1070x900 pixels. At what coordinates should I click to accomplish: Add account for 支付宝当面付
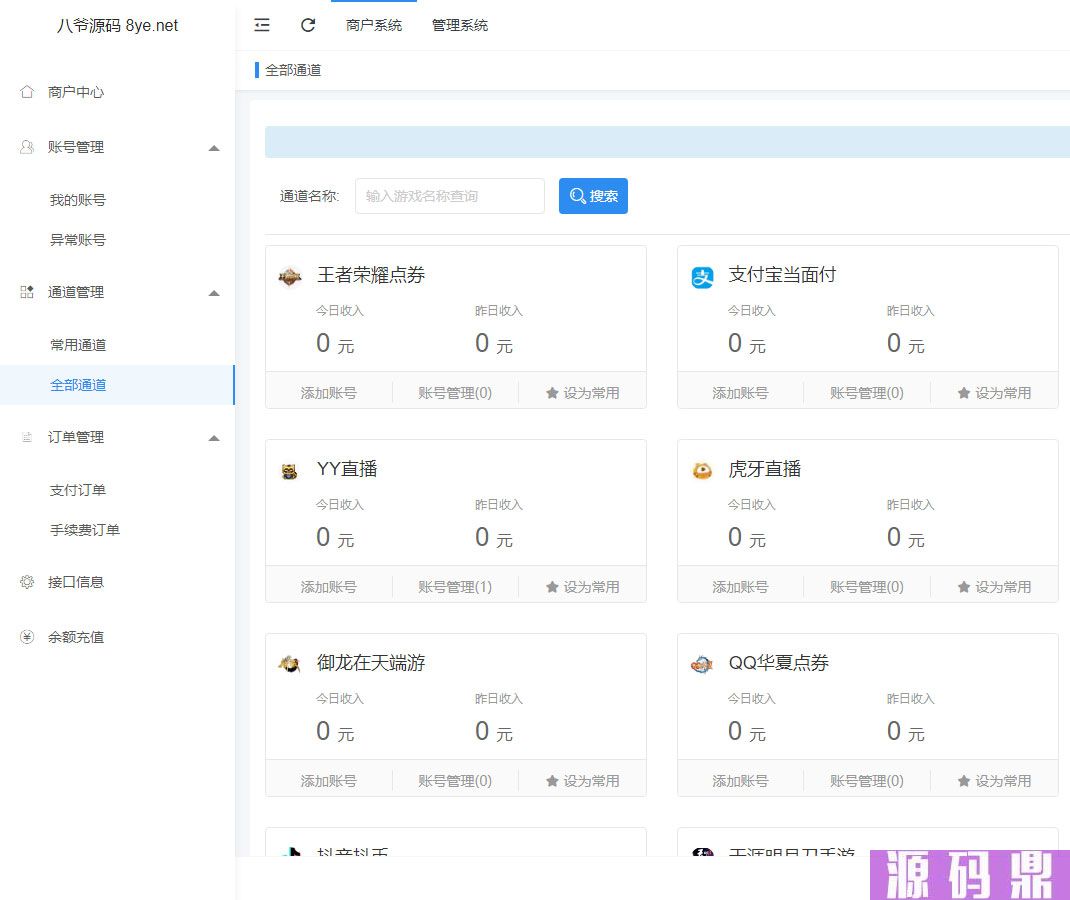pos(740,393)
